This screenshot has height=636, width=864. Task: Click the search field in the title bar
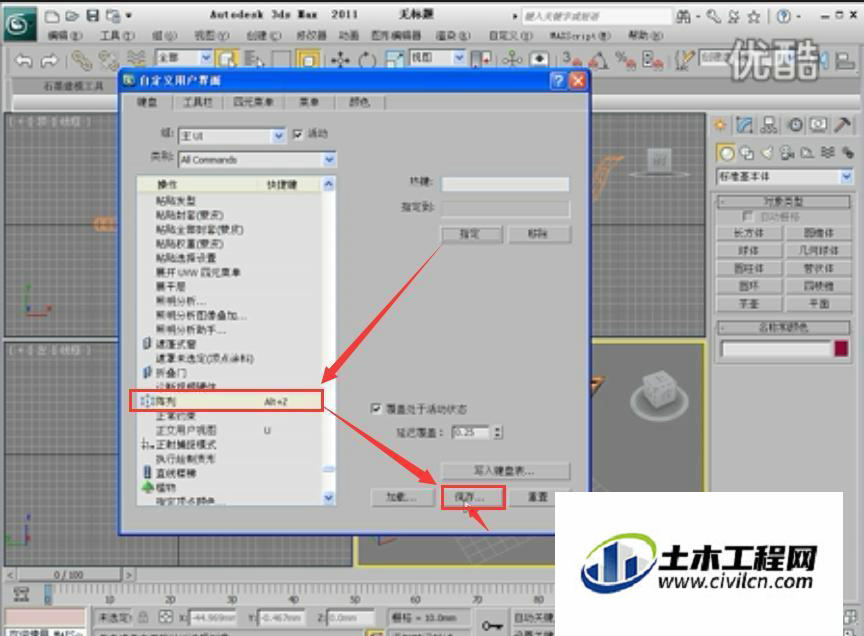(597, 16)
